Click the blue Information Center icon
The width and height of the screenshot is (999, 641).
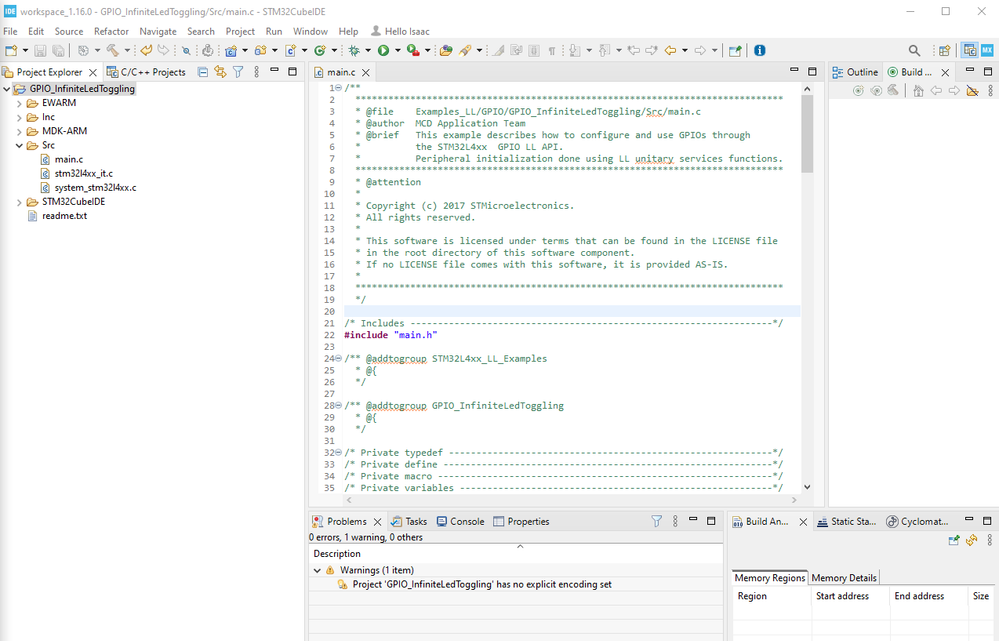(x=760, y=50)
